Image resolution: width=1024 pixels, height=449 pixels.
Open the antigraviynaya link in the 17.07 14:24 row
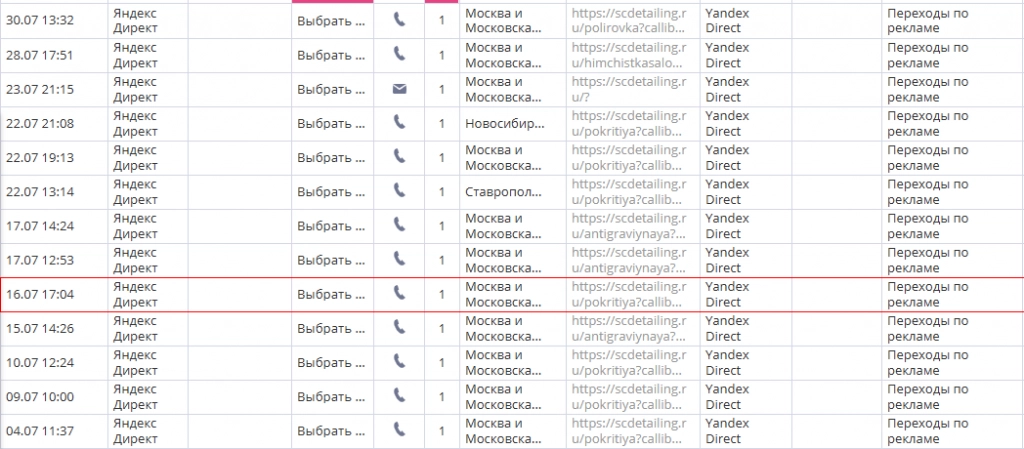point(630,226)
